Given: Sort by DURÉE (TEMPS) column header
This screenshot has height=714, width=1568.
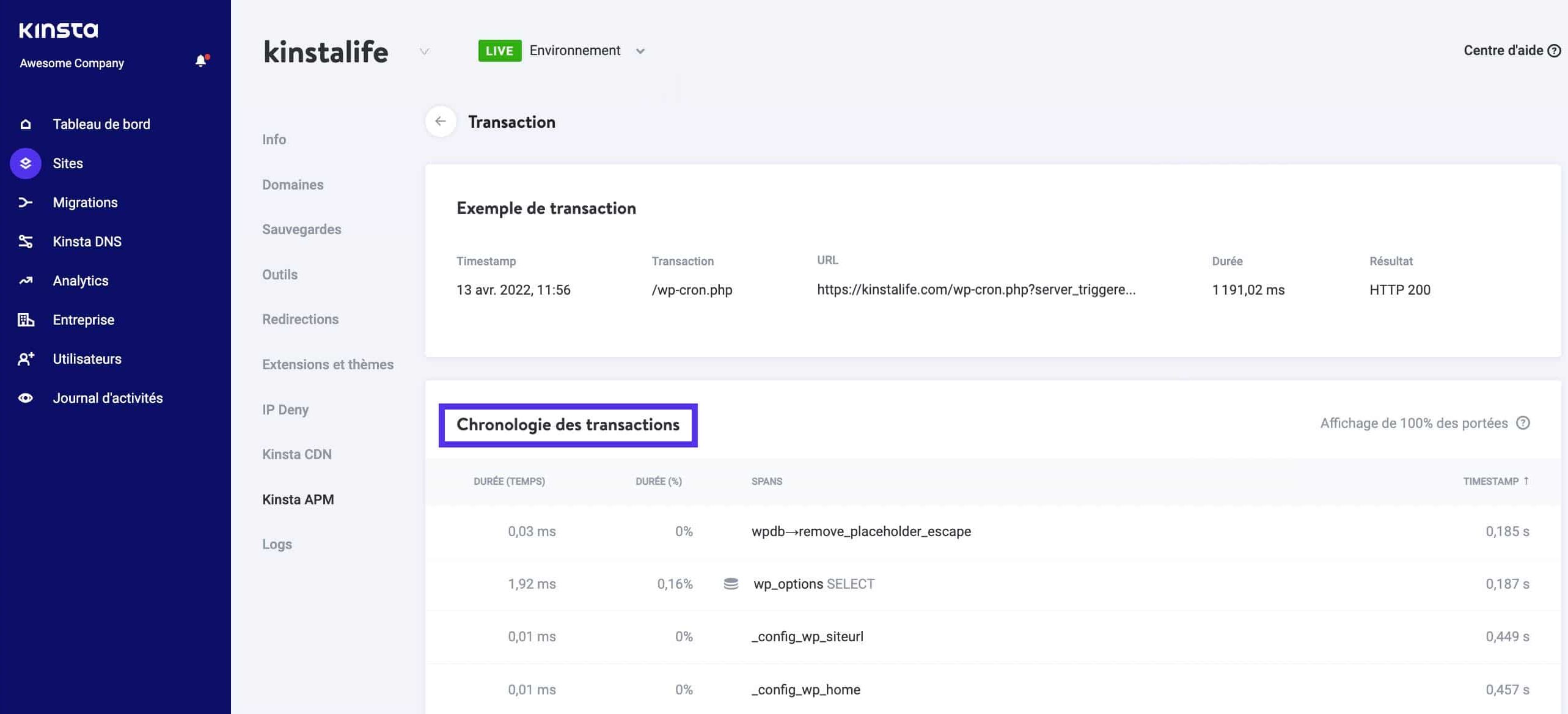Looking at the screenshot, I should pyautogui.click(x=509, y=481).
